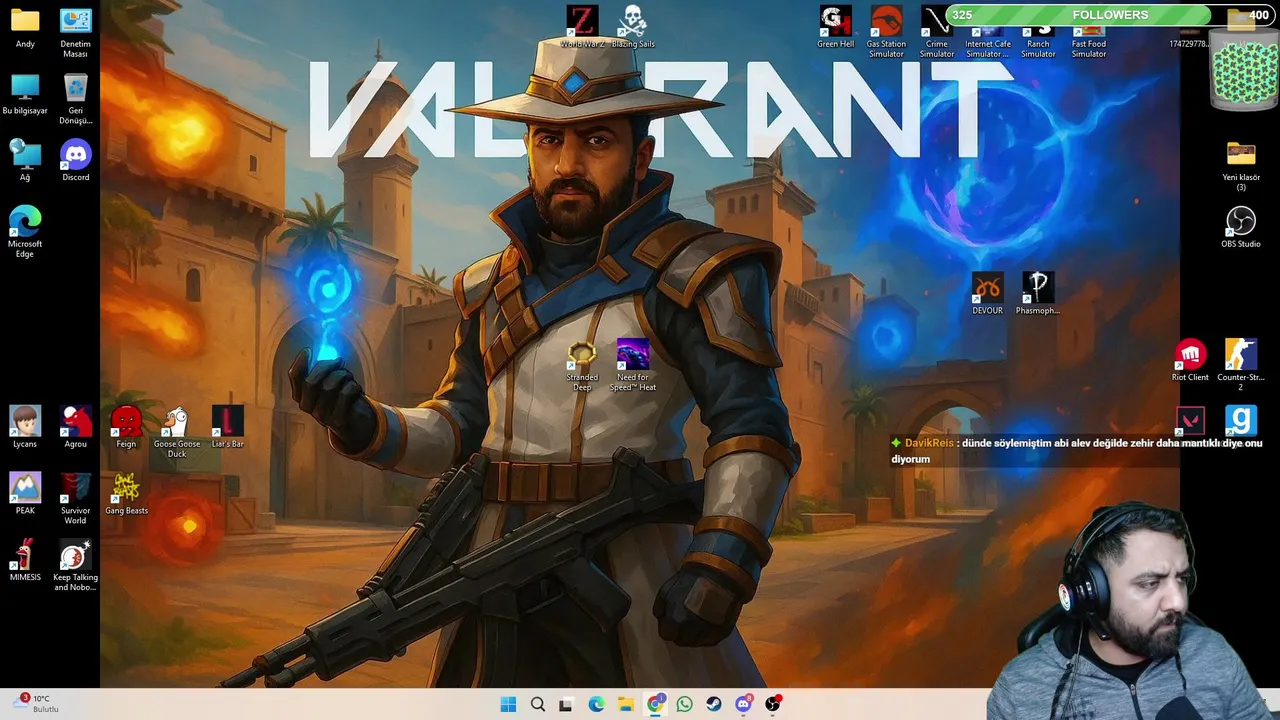Select the Blazing Sails game shortcut
Image resolution: width=1280 pixels, height=720 pixels.
pos(633,28)
